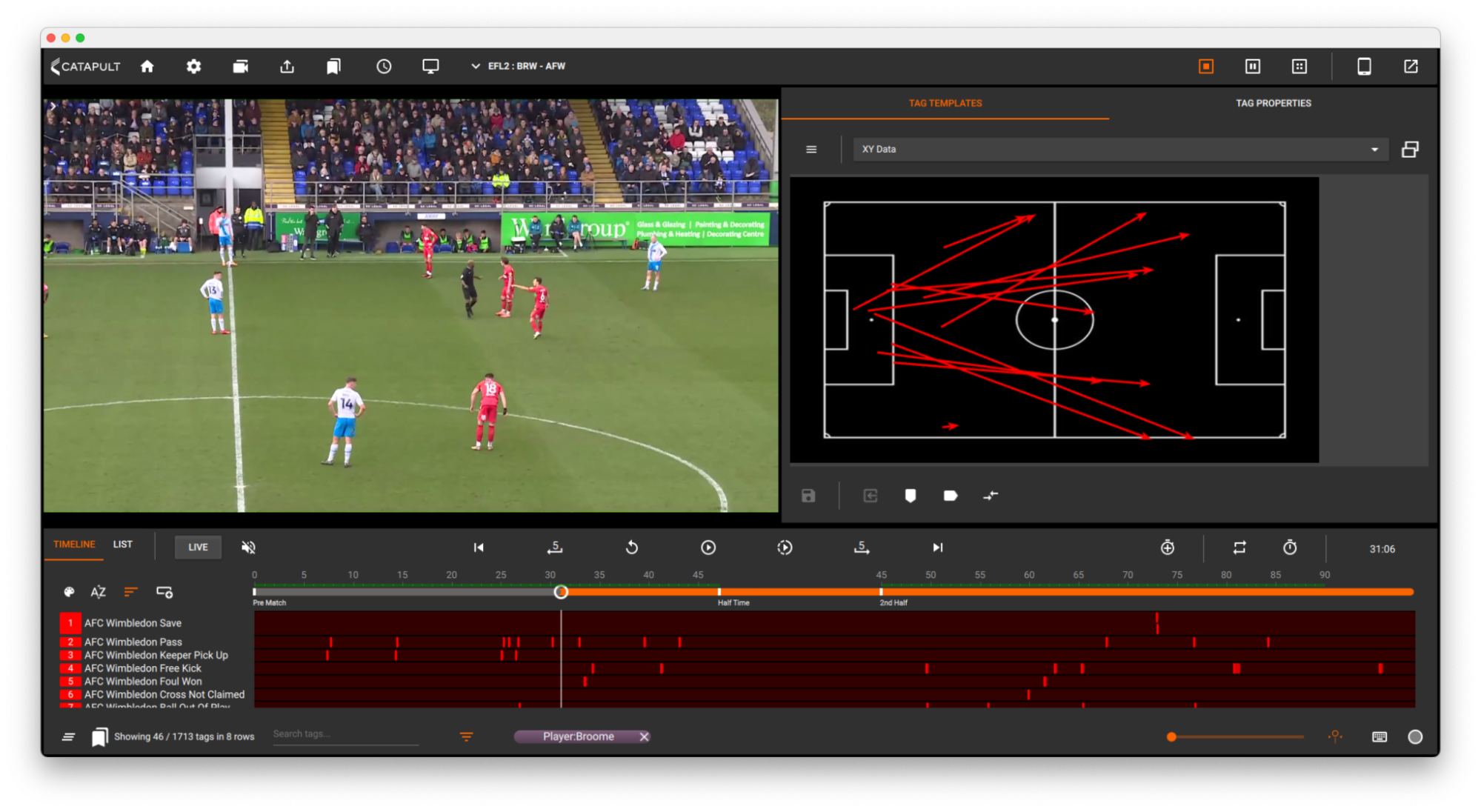The width and height of the screenshot is (1481, 812).
Task: Pop out window with external icon
Action: [1411, 67]
